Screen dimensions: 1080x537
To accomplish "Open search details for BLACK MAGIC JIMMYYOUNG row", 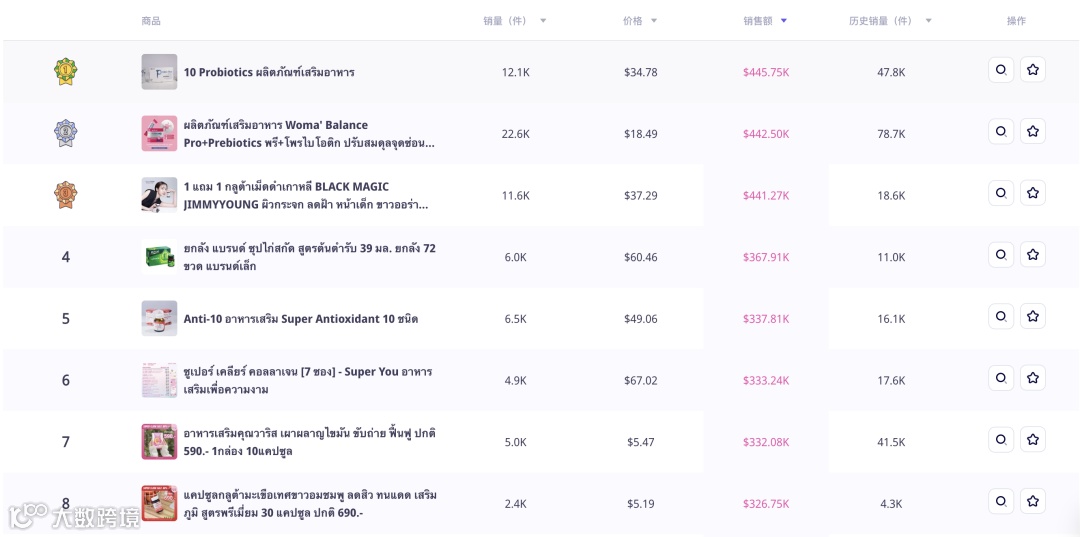I will tap(1001, 193).
